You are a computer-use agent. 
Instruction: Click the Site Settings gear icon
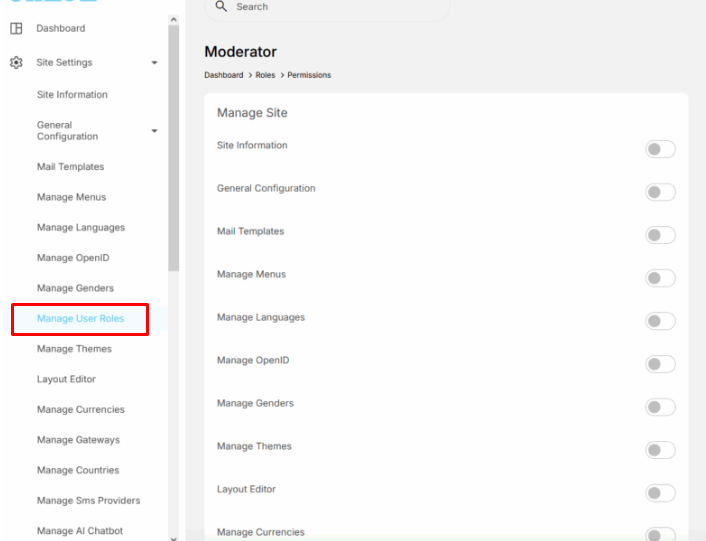coord(16,63)
